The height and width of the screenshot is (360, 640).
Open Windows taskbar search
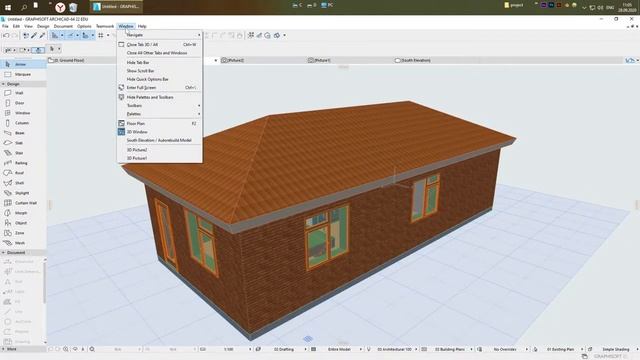click(x=24, y=7)
